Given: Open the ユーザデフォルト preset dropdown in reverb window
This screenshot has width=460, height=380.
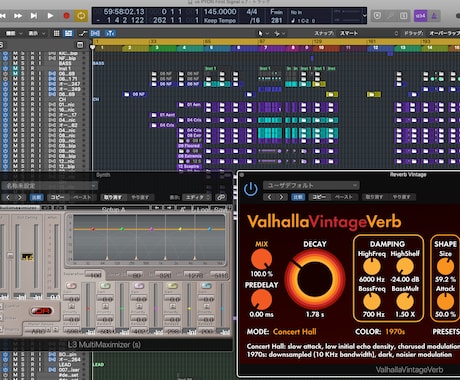Looking at the screenshot, I should click(311, 185).
